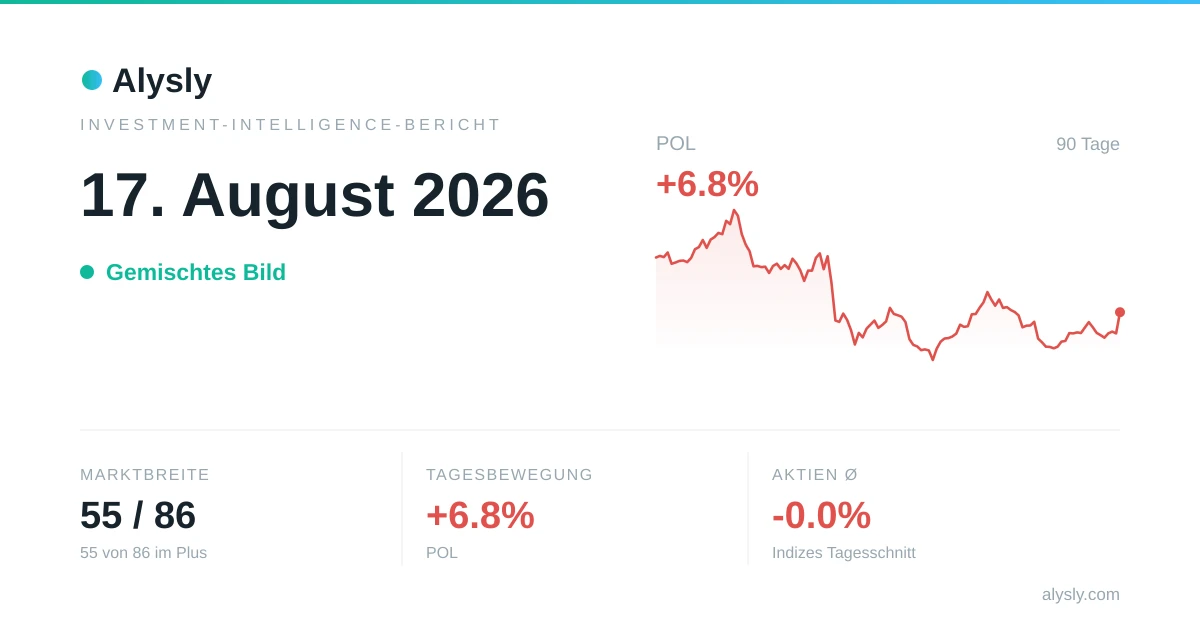The height and width of the screenshot is (630, 1200).
Task: Click the Alysly brand name
Action: [162, 80]
